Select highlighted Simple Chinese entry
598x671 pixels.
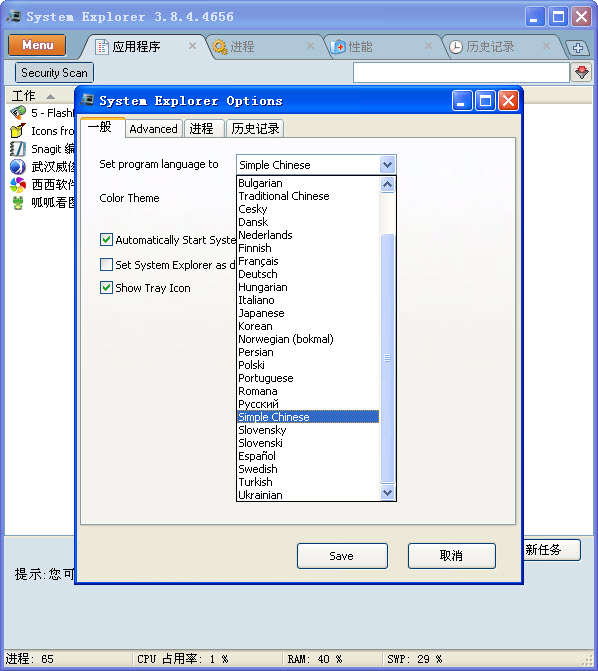(308, 417)
